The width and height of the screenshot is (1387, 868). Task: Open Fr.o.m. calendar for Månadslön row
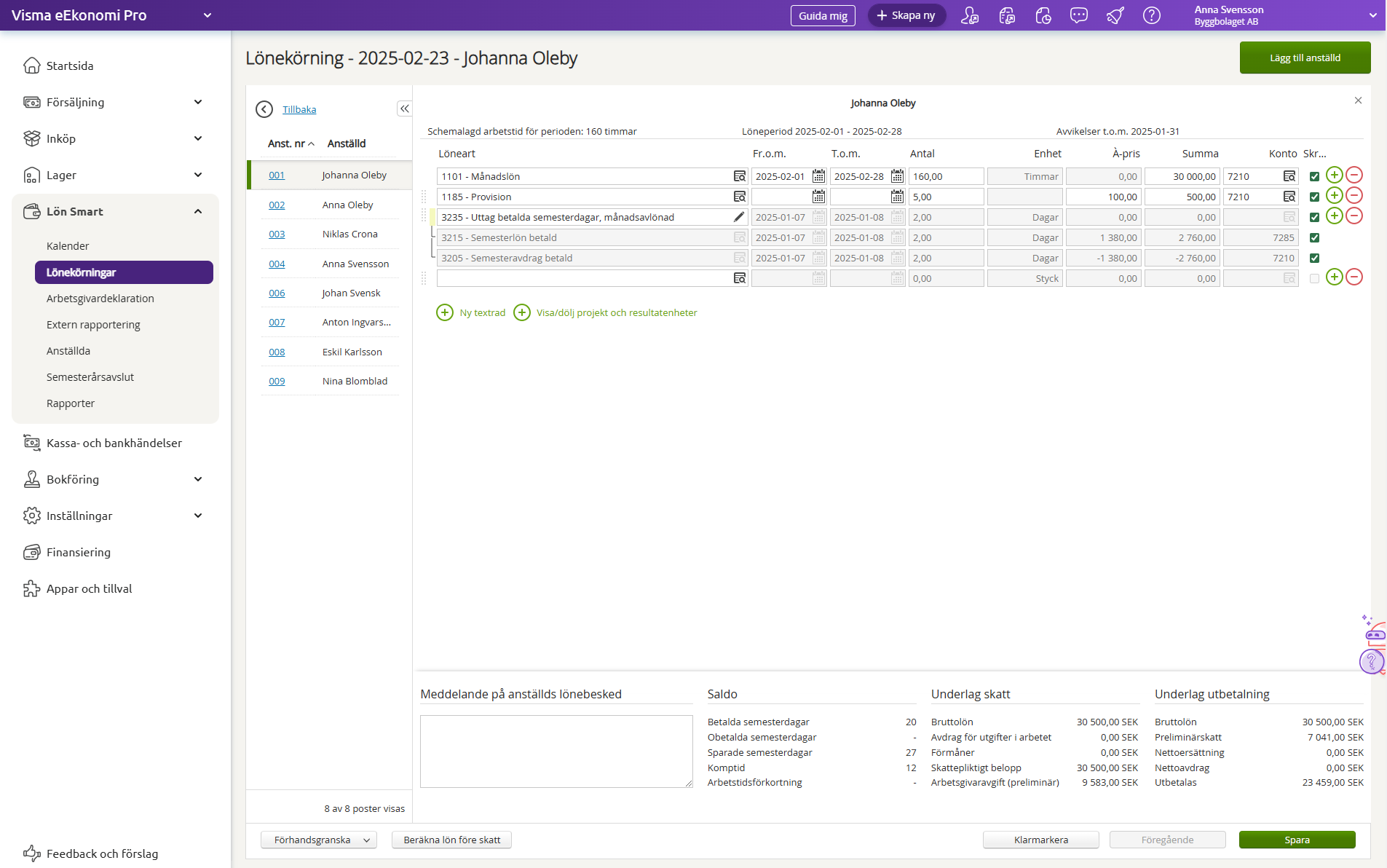tap(818, 176)
